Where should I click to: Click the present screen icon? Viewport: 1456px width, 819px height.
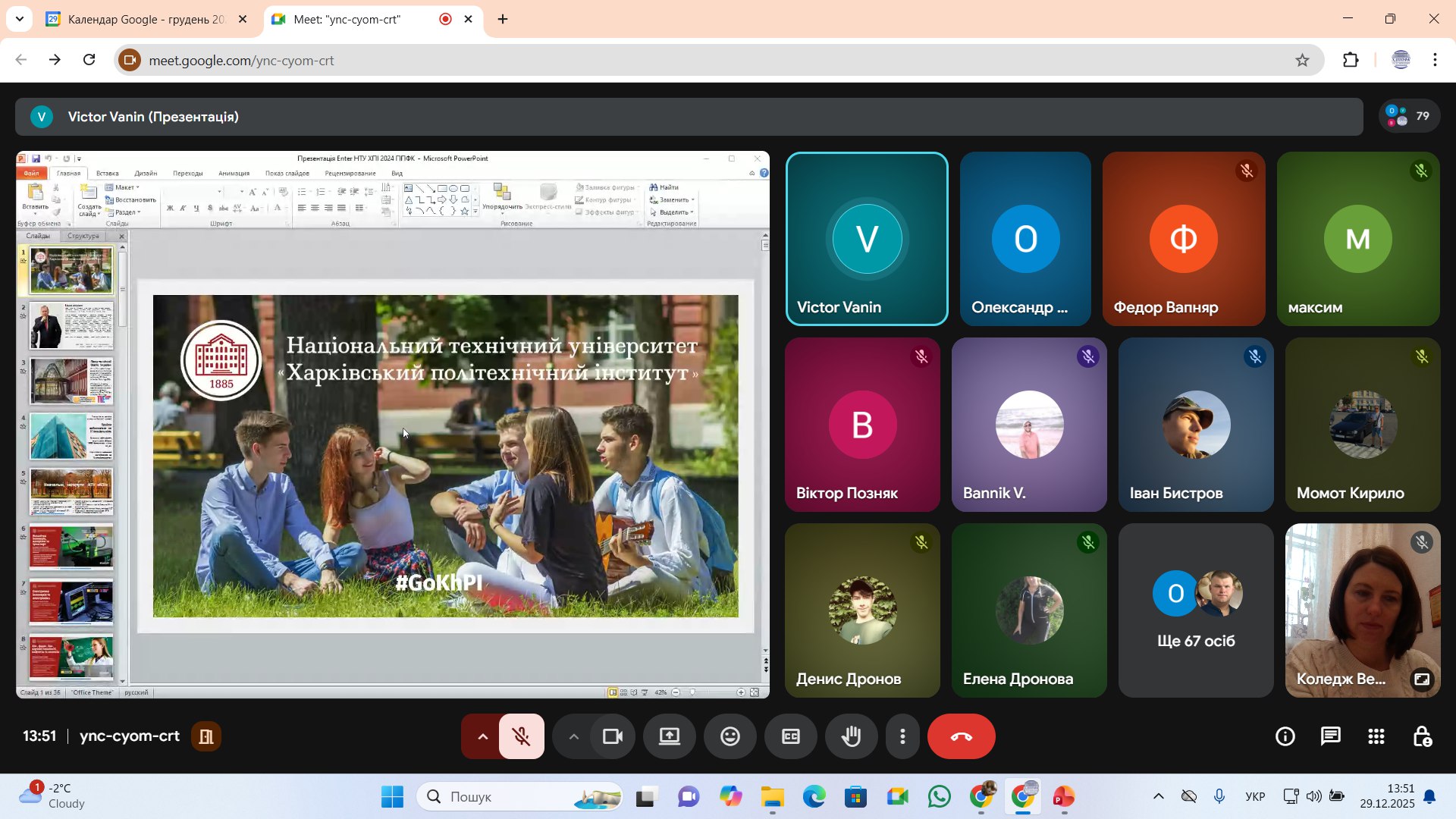pos(669,736)
